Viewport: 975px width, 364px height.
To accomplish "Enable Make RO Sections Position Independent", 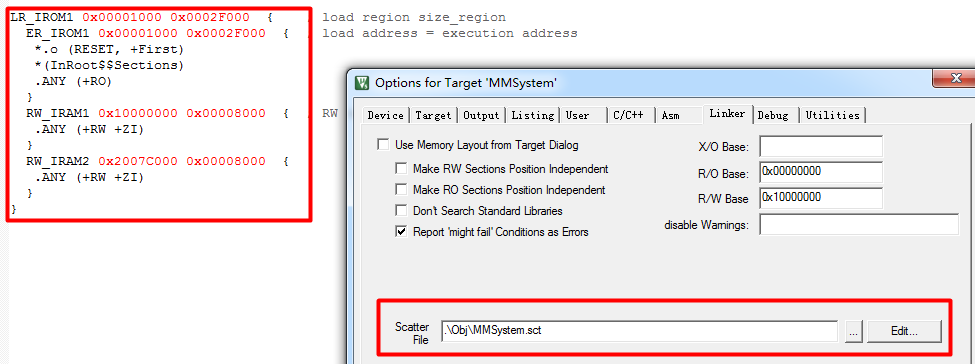I will (402, 190).
